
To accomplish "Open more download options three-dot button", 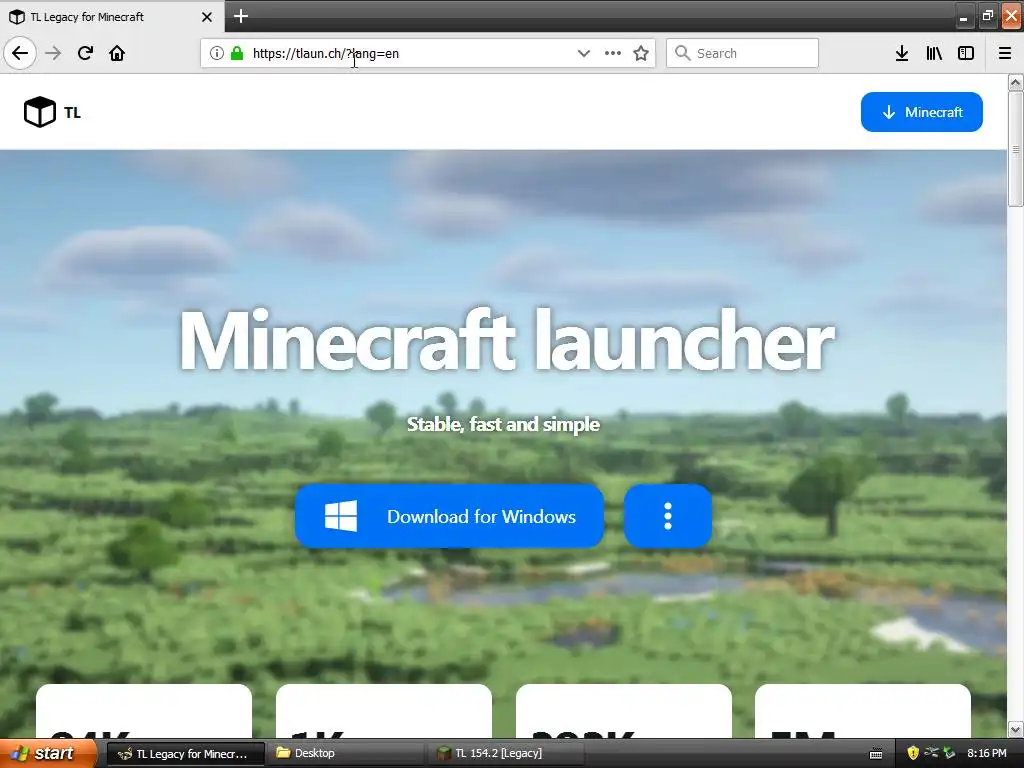I will point(667,516).
